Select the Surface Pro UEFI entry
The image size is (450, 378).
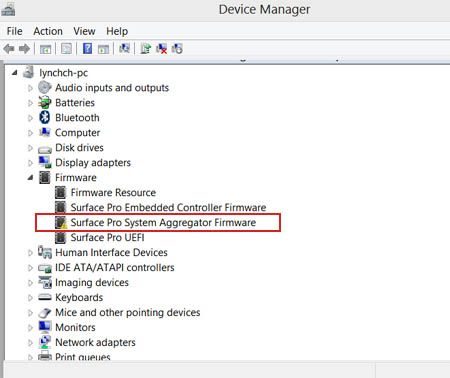(x=107, y=237)
